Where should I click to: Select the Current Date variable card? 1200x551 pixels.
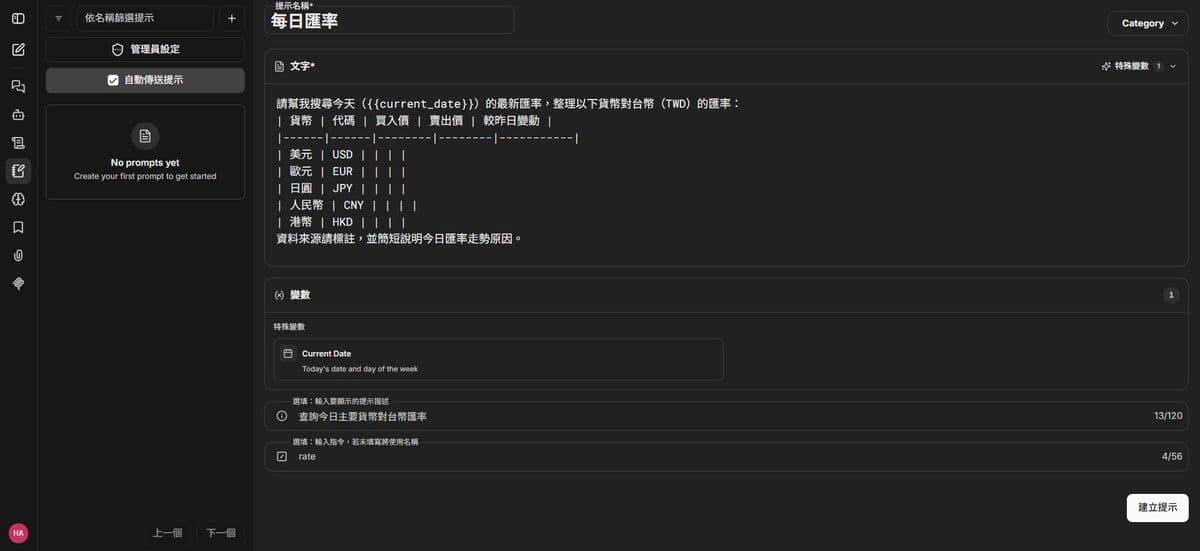point(498,360)
